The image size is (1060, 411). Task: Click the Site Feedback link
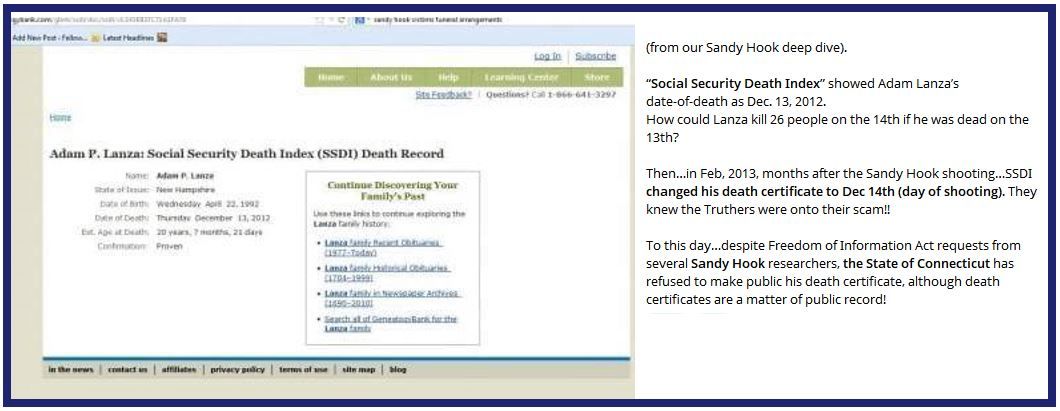pyautogui.click(x=443, y=95)
